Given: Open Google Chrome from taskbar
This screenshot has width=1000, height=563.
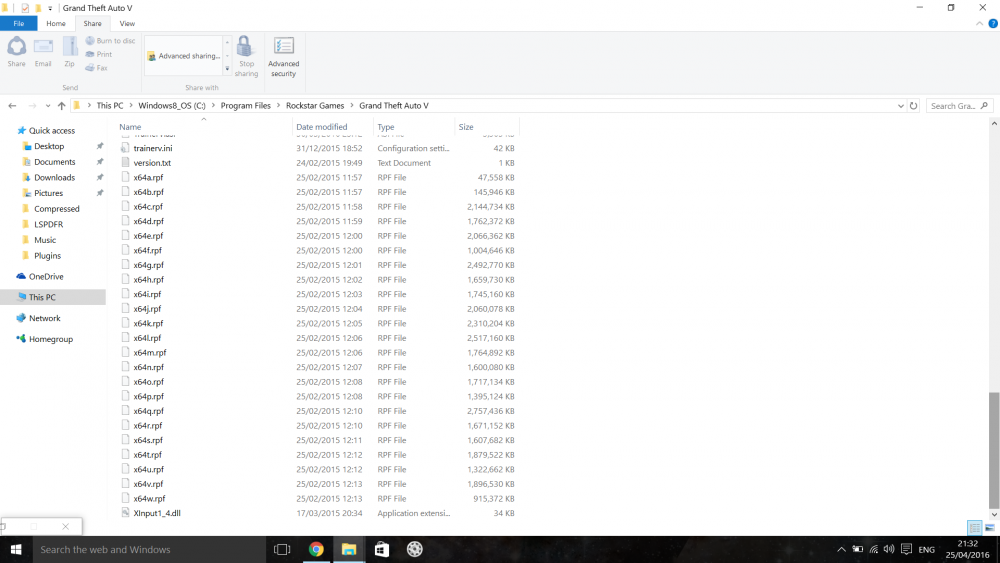Looking at the screenshot, I should click(316, 550).
